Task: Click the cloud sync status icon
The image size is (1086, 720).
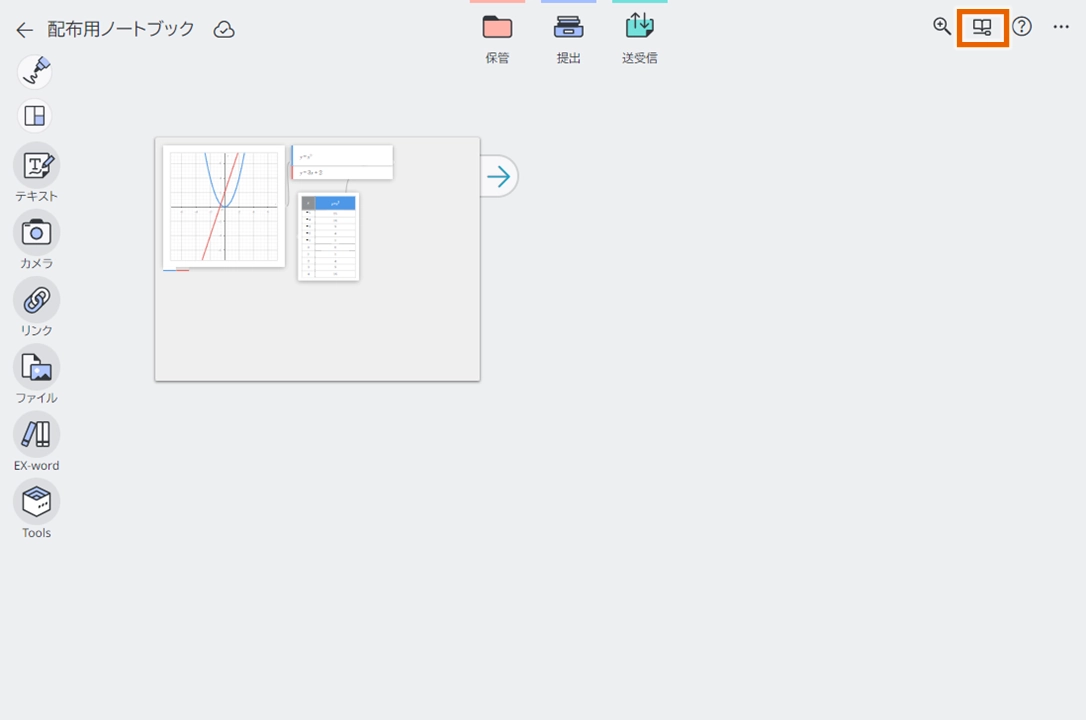Action: [x=225, y=30]
